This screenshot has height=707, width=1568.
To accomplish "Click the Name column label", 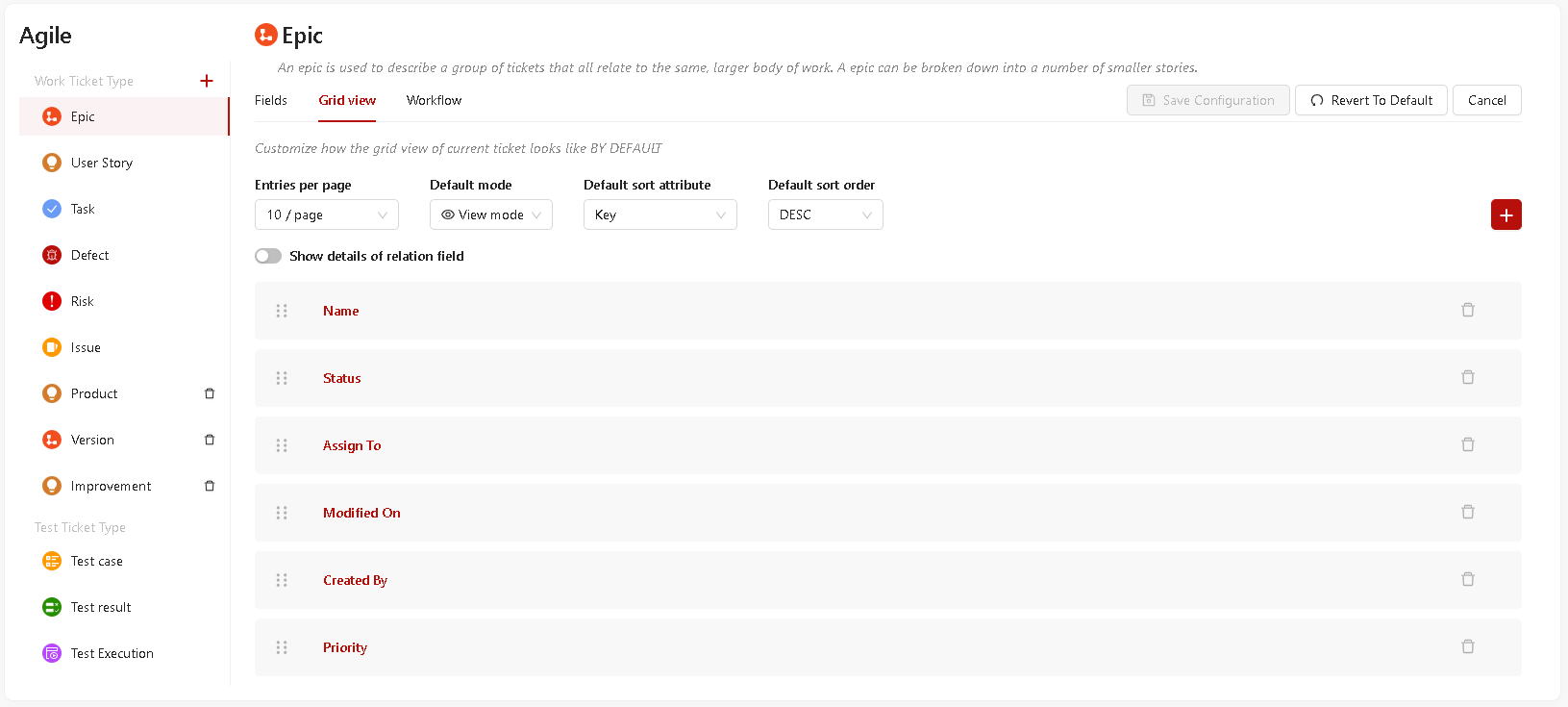I will tap(341, 311).
